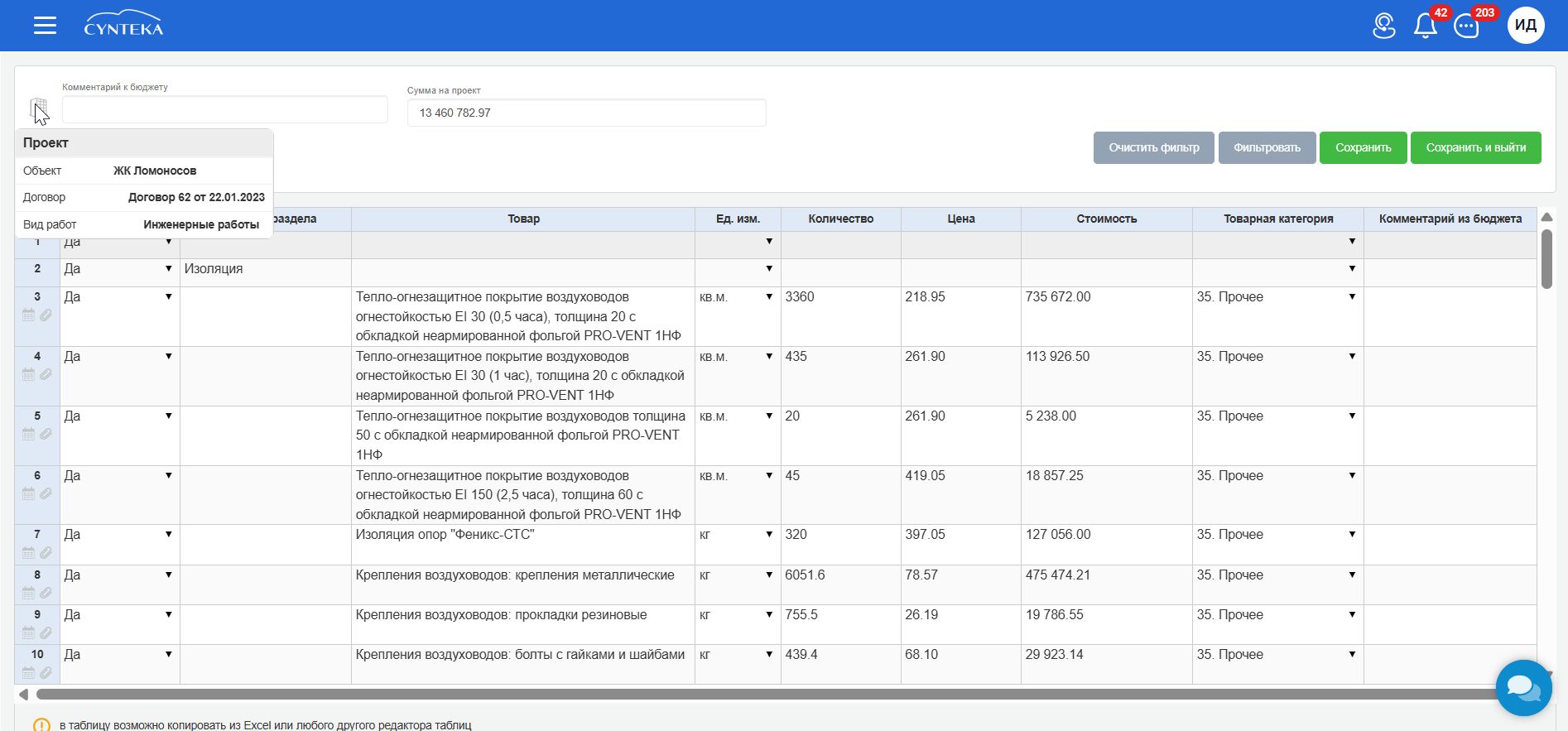
Task: Click the Очистить фильтр button
Action: coord(1153,147)
